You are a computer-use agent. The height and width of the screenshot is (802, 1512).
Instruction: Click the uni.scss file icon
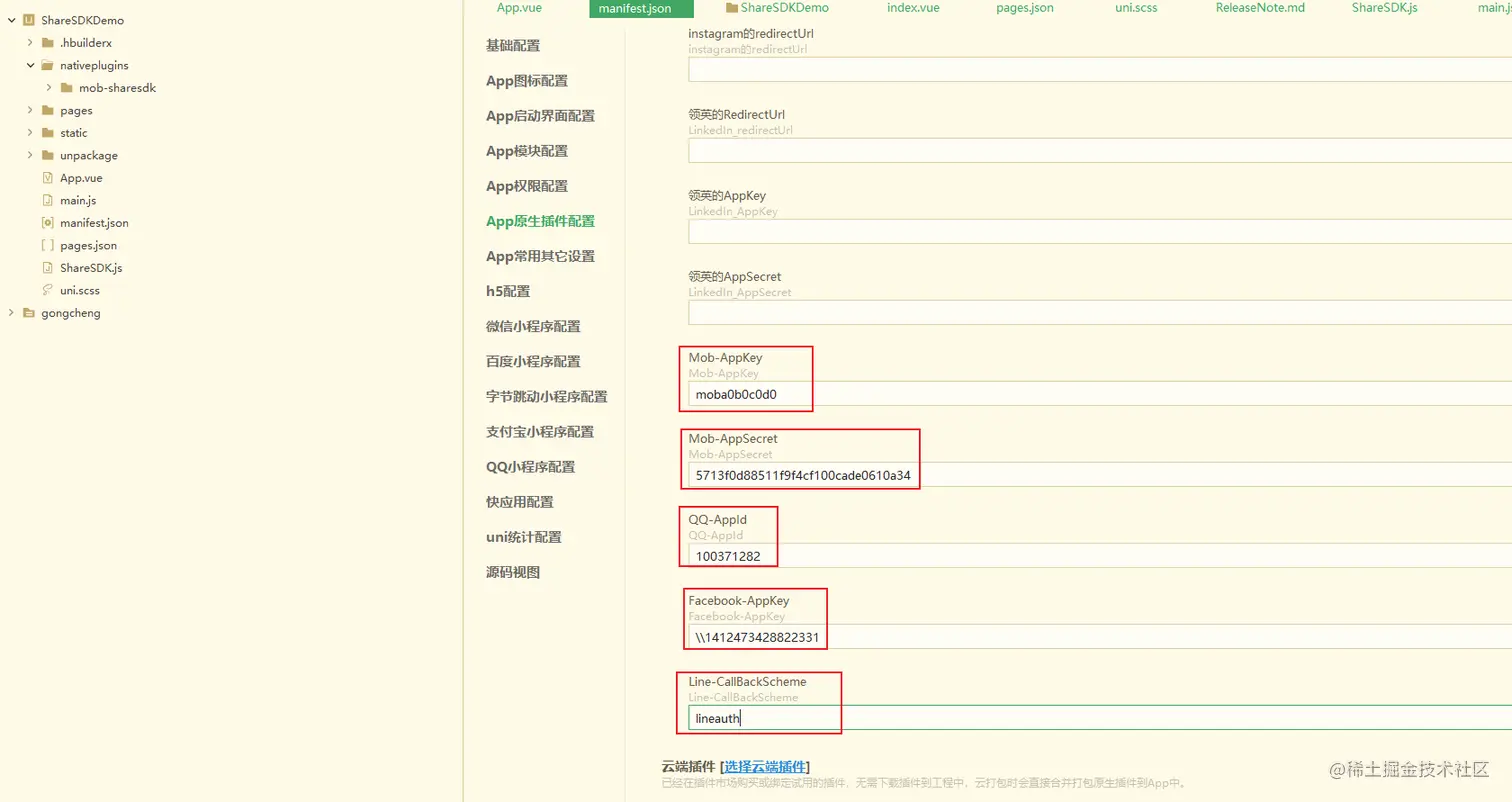(x=47, y=290)
